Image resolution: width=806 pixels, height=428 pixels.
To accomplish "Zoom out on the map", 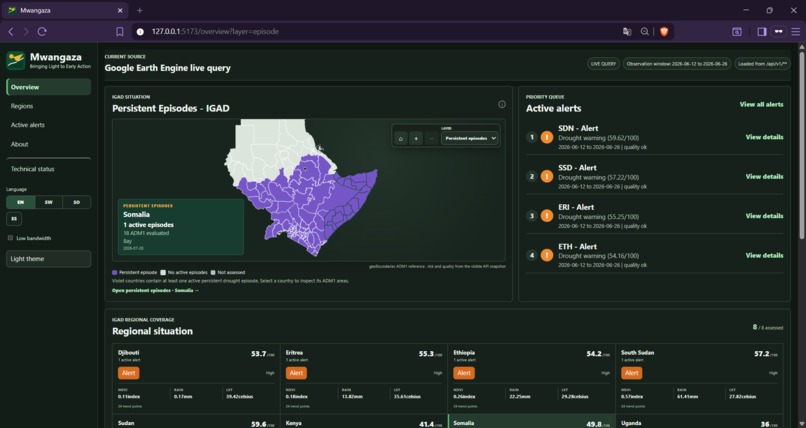I will (432, 138).
